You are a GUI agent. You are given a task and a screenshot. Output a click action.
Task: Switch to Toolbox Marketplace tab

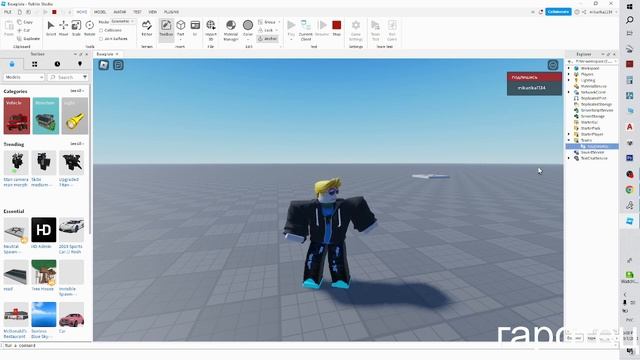coord(12,64)
